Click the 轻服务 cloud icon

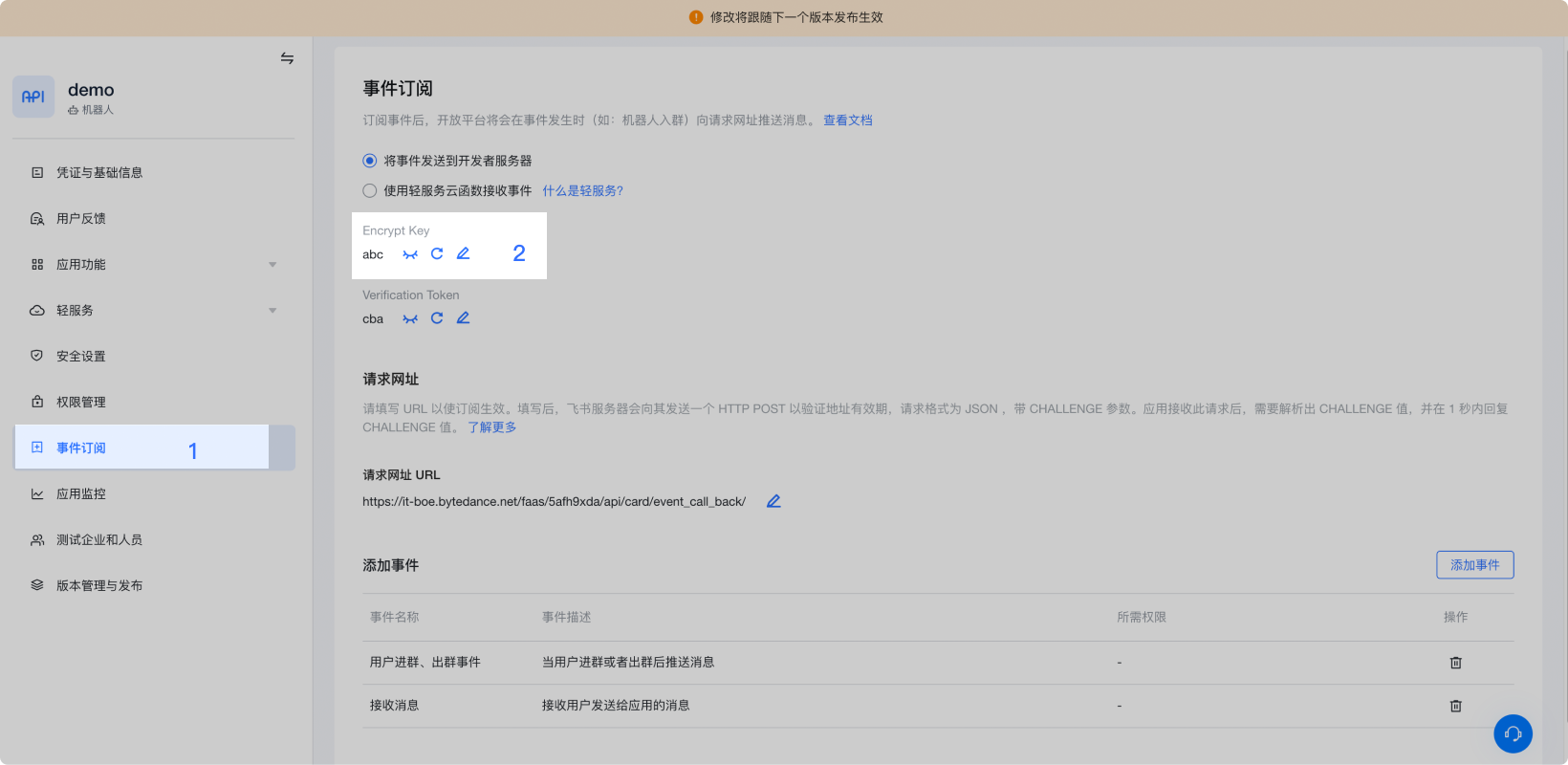click(x=37, y=310)
